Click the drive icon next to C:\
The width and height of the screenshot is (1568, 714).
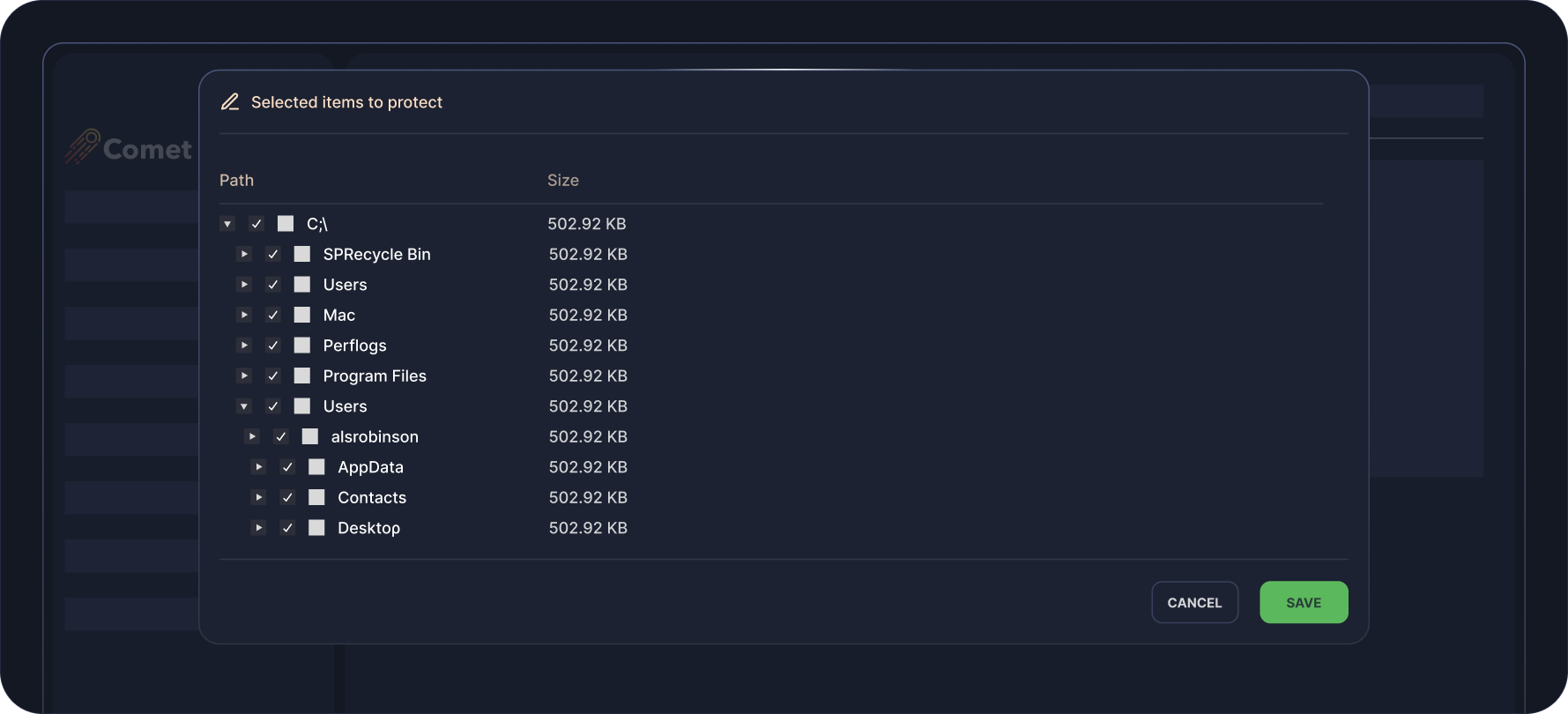[286, 224]
